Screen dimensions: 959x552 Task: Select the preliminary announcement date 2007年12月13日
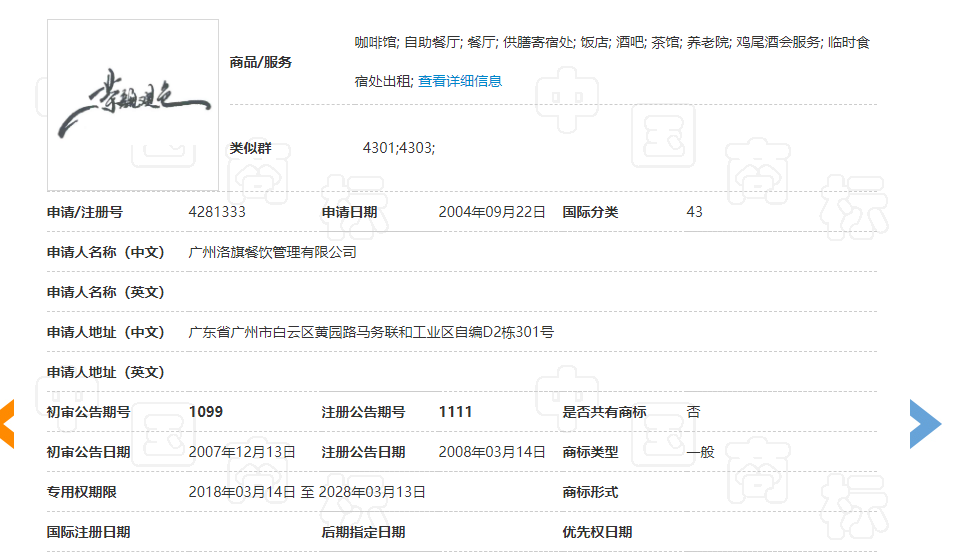point(242,452)
